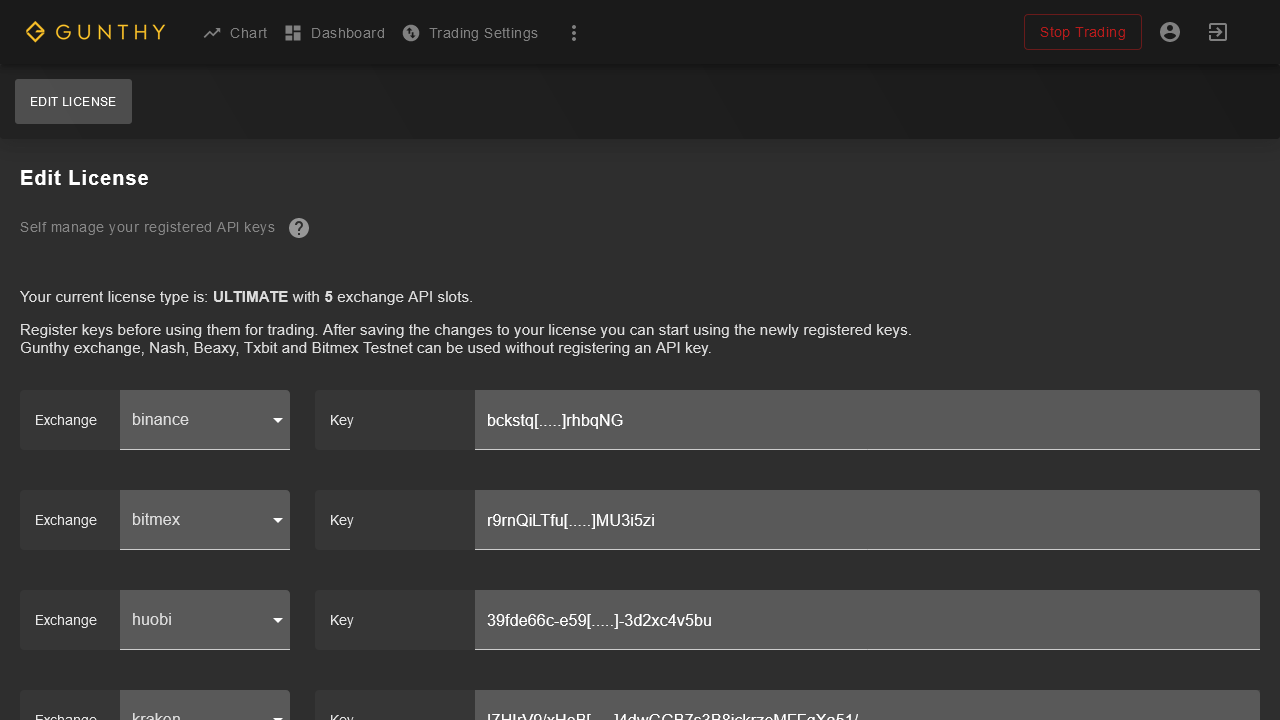Edit the huobi API key field
The height and width of the screenshot is (720, 1280).
866,620
